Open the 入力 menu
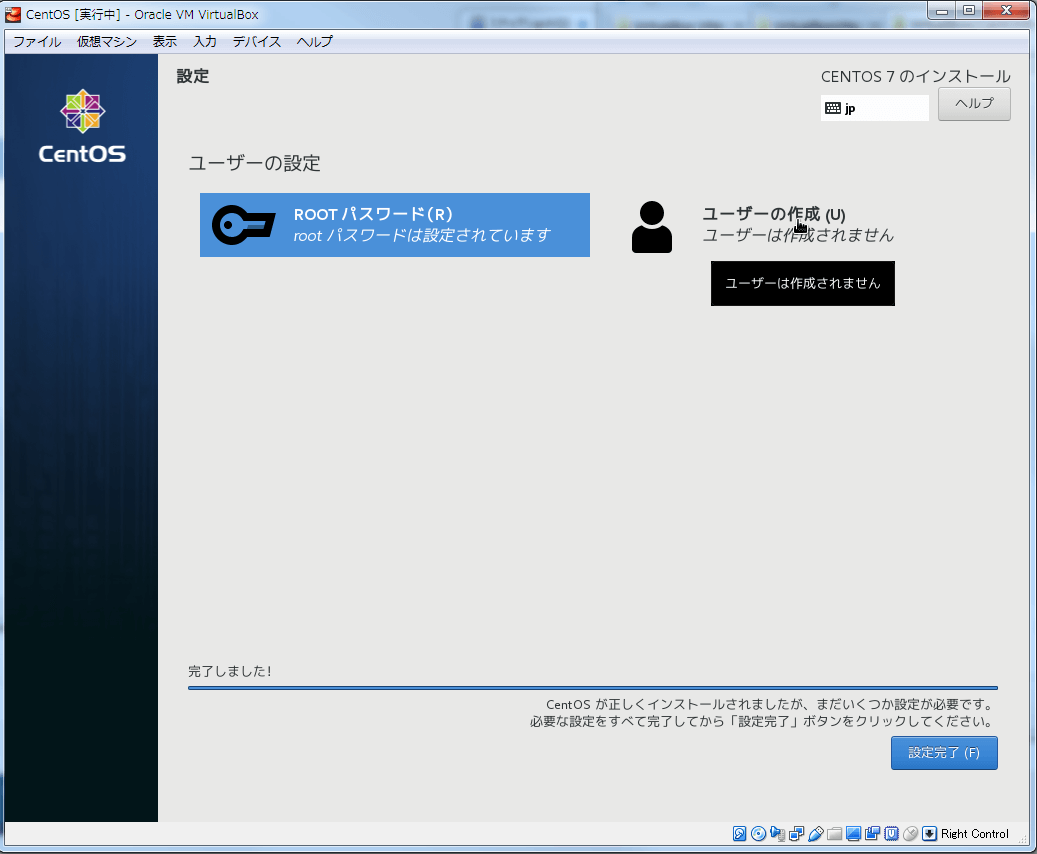Viewport: 1037px width, 854px height. [204, 41]
